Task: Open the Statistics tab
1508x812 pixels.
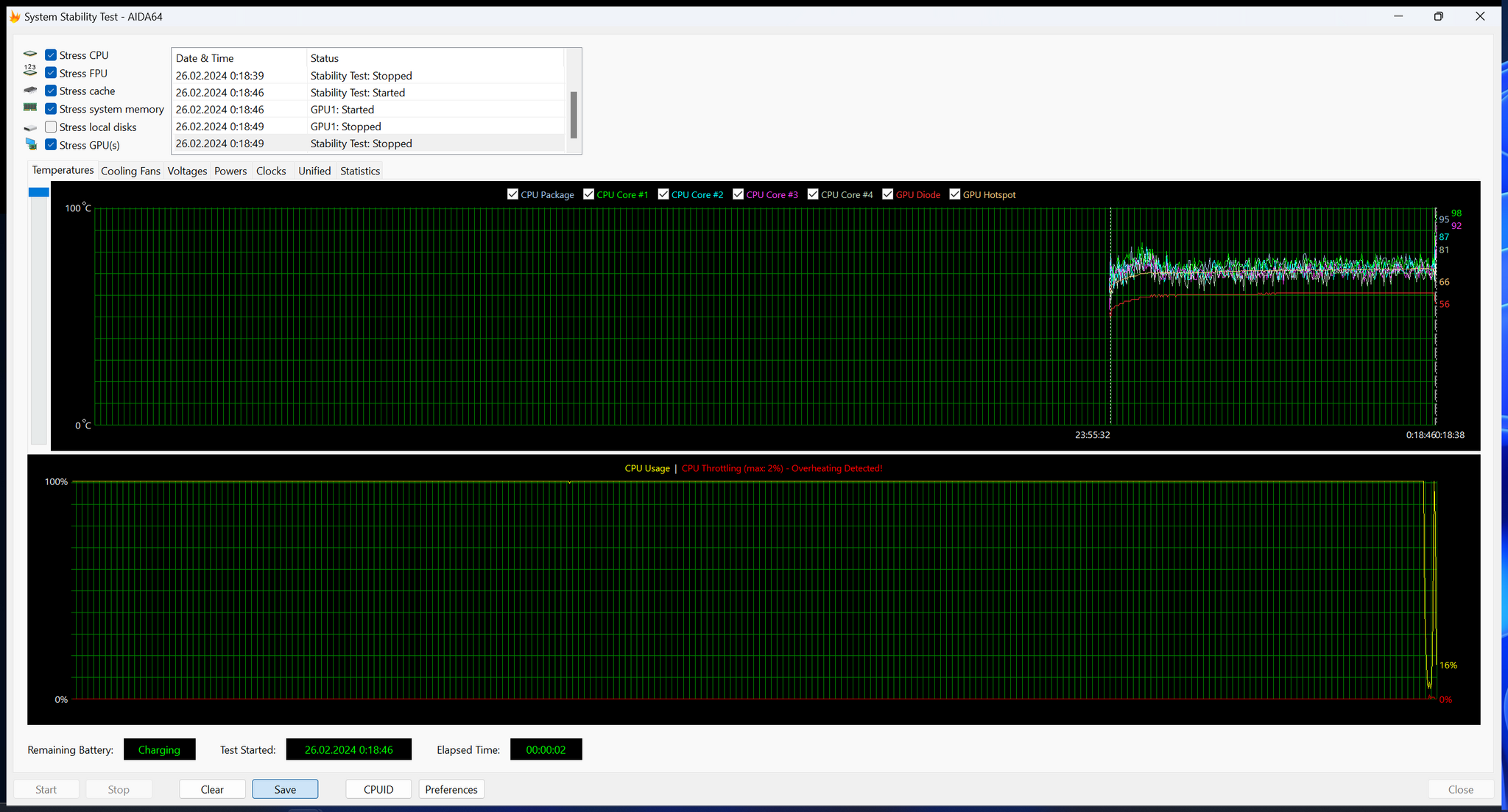Action: 359,171
